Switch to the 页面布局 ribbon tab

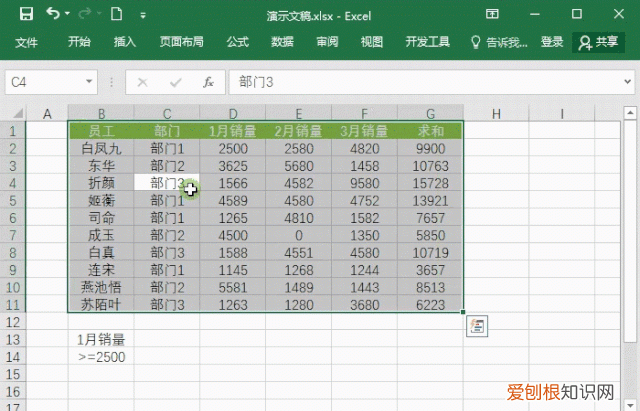(x=181, y=42)
